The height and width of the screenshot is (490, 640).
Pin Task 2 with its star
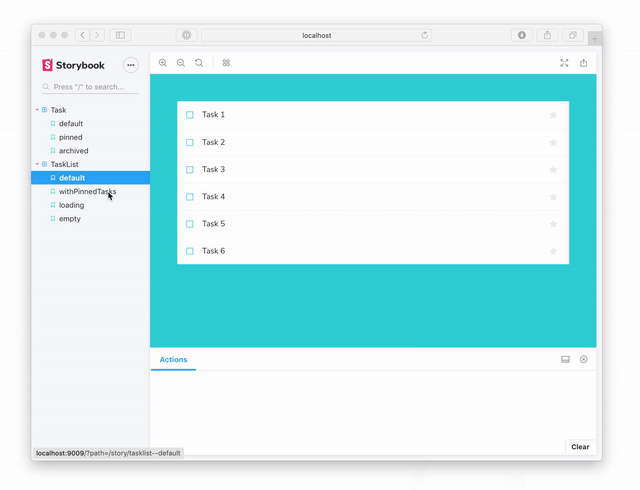tap(553, 143)
